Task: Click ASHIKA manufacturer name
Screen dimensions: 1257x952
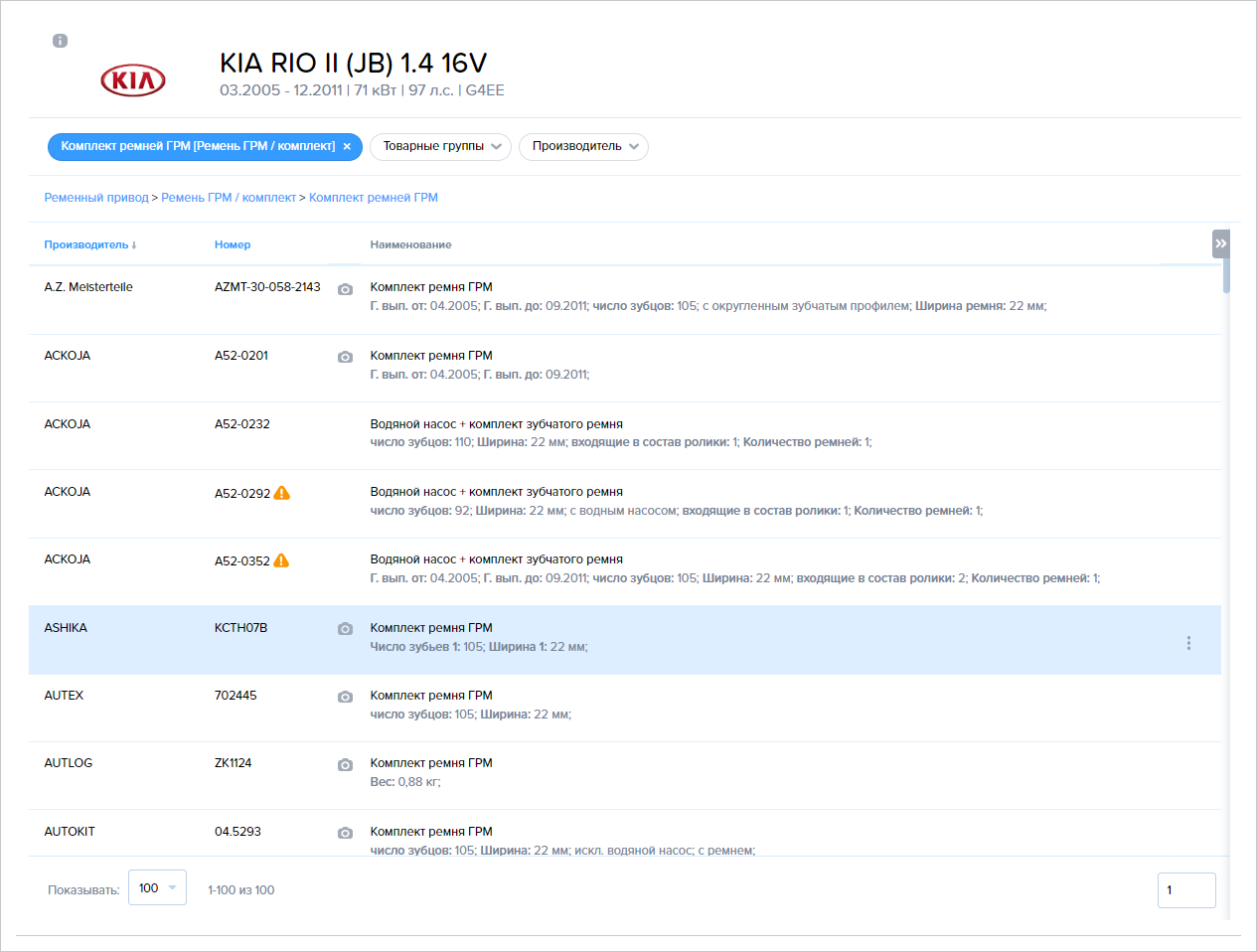Action: tap(66, 628)
